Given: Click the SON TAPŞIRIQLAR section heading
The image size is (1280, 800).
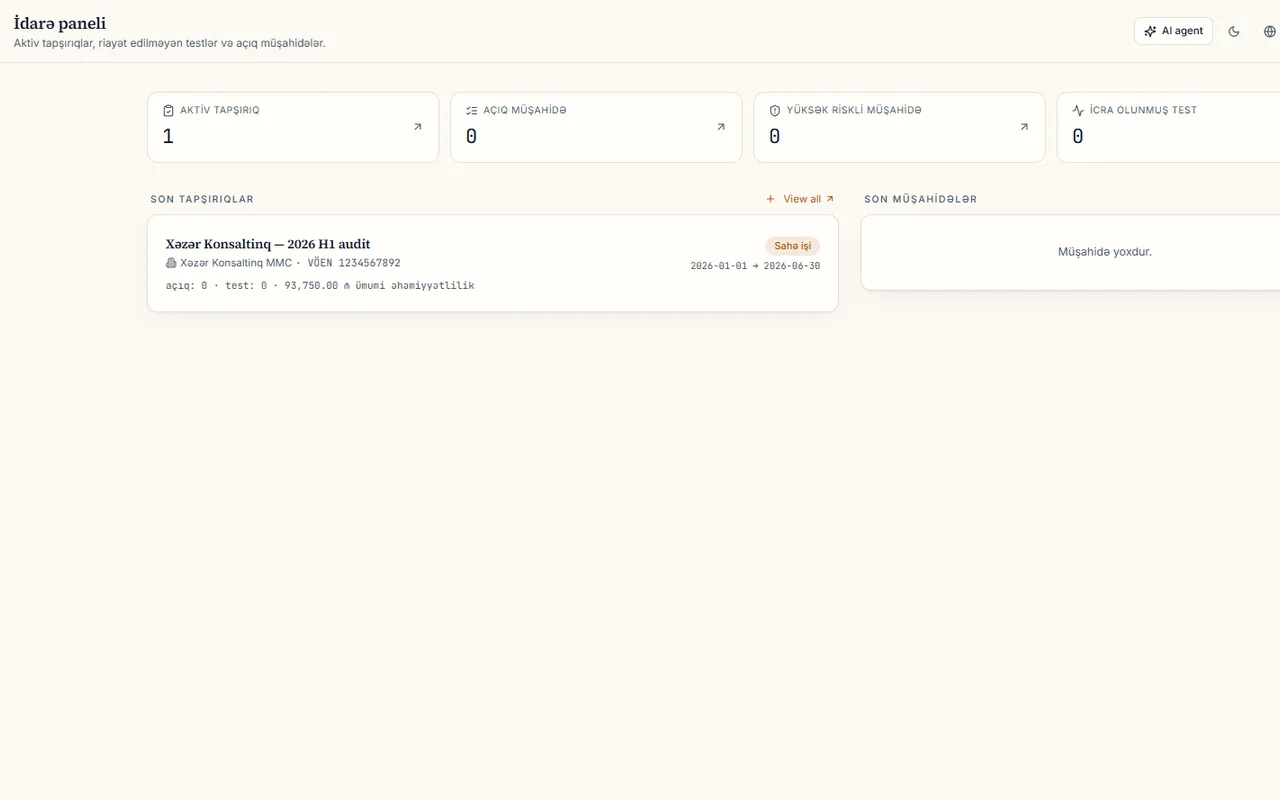Looking at the screenshot, I should point(202,199).
